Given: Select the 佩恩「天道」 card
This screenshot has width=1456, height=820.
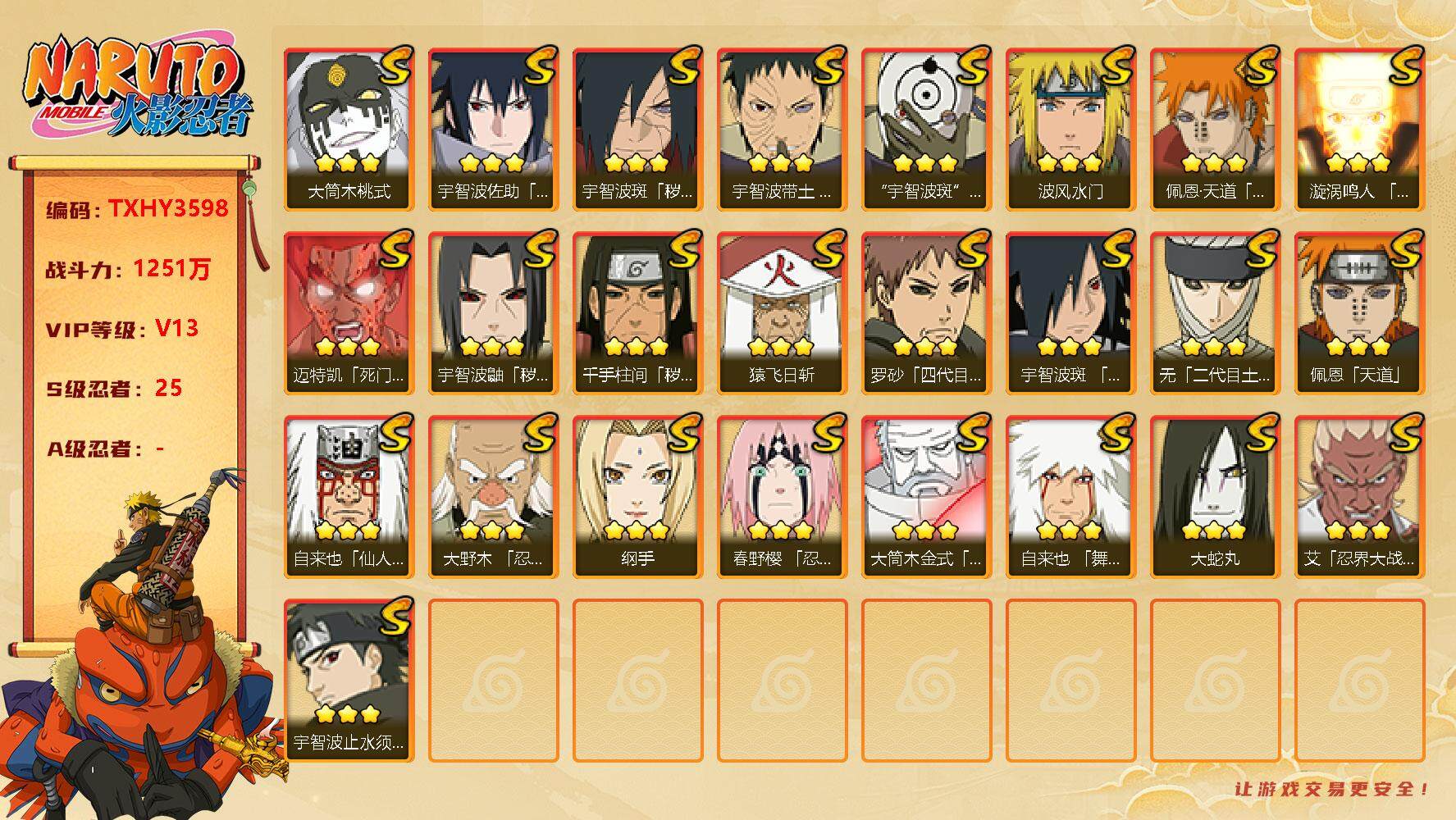Looking at the screenshot, I should point(1359,313).
